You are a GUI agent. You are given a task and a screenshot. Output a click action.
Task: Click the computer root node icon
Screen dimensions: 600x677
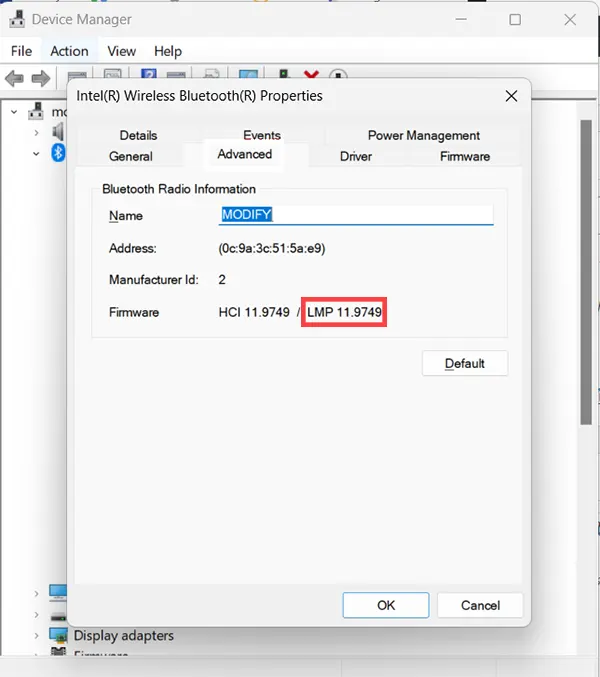(36, 111)
